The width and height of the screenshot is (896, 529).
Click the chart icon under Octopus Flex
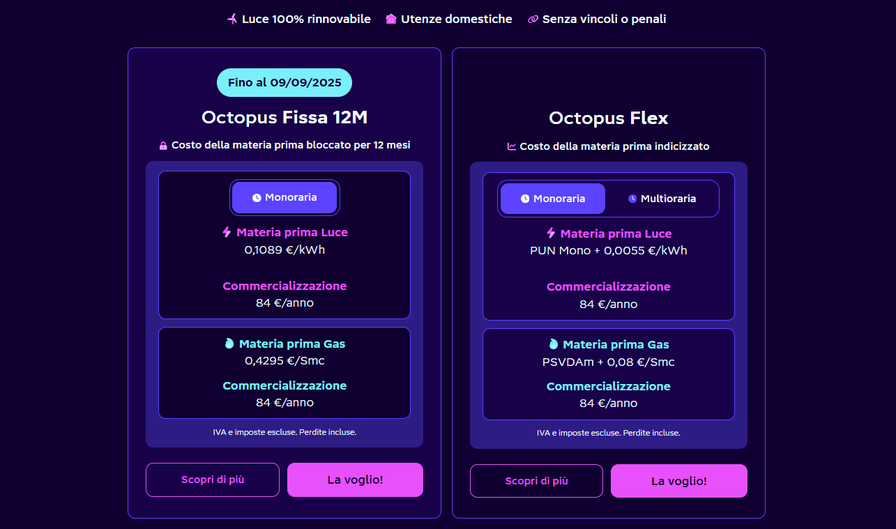(512, 147)
